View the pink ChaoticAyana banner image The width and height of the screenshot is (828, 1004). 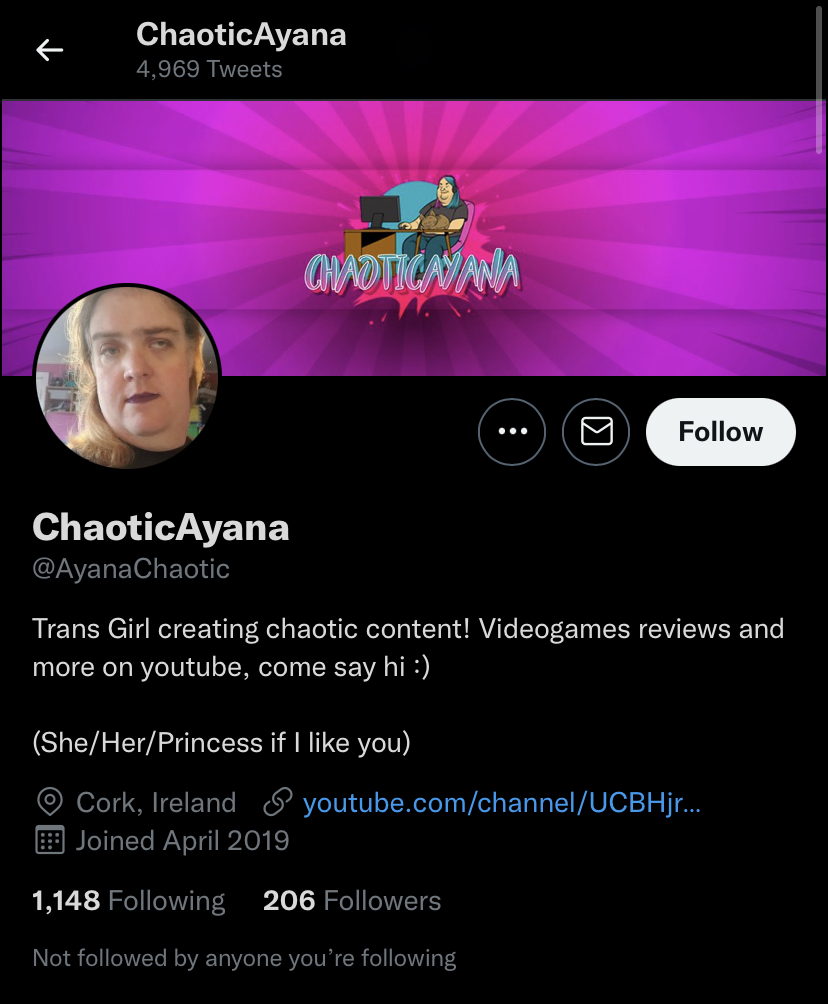(414, 238)
